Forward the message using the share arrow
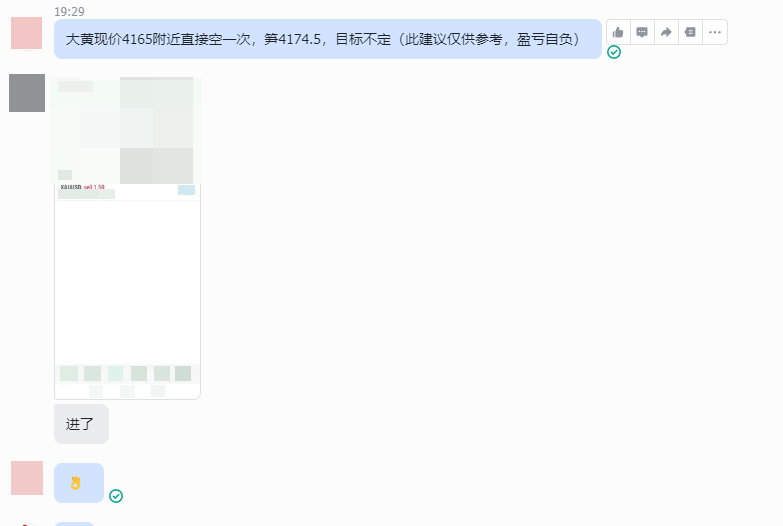Viewport: 783px width, 526px height. coord(666,32)
